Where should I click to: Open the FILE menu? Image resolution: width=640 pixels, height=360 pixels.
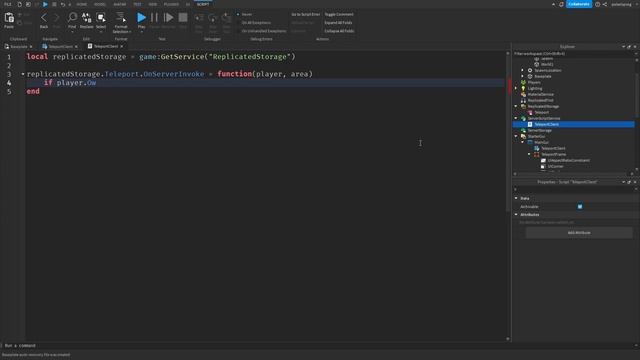point(8,4)
